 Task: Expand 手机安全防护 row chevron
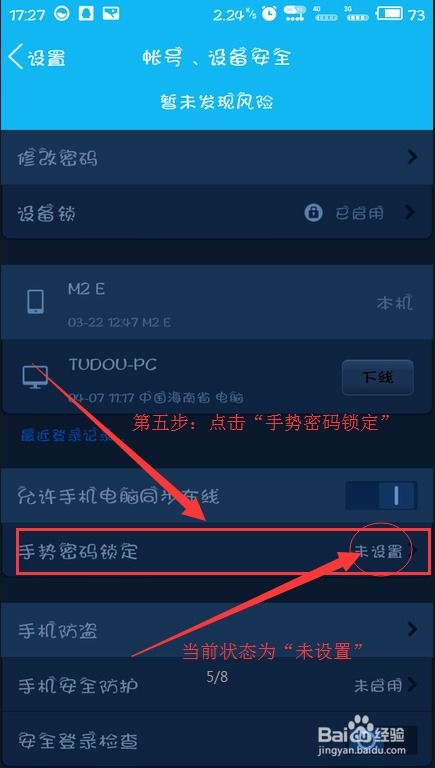[x=412, y=684]
